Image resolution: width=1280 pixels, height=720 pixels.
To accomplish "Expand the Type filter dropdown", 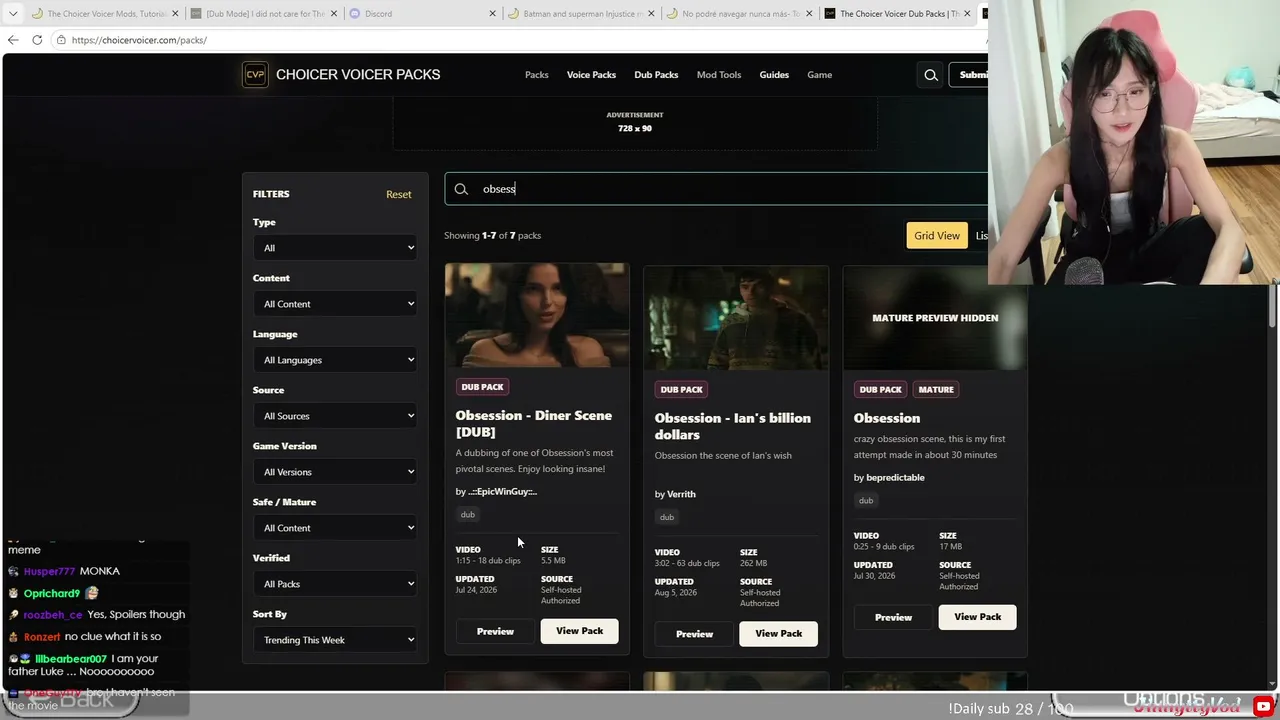I will (335, 248).
